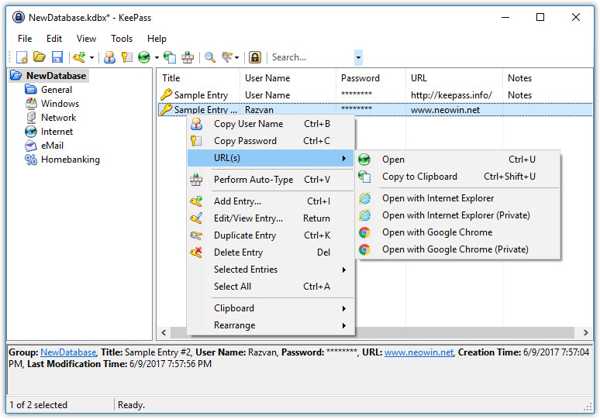The image size is (600, 419).
Task: Choose Edit/View Entry... in context menu
Action: 271,218
